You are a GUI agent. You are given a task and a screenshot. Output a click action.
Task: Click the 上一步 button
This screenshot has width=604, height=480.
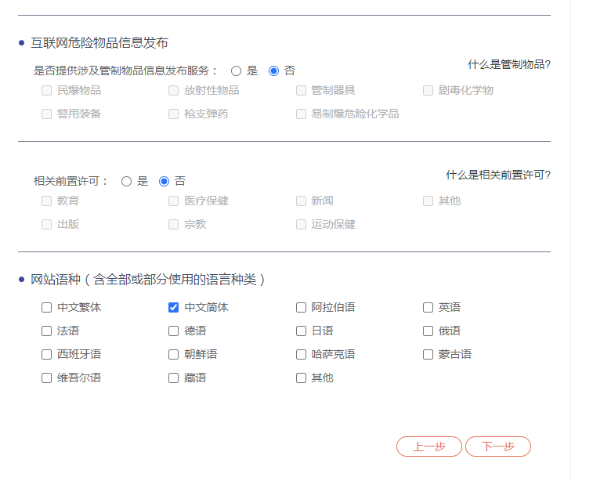[429, 447]
